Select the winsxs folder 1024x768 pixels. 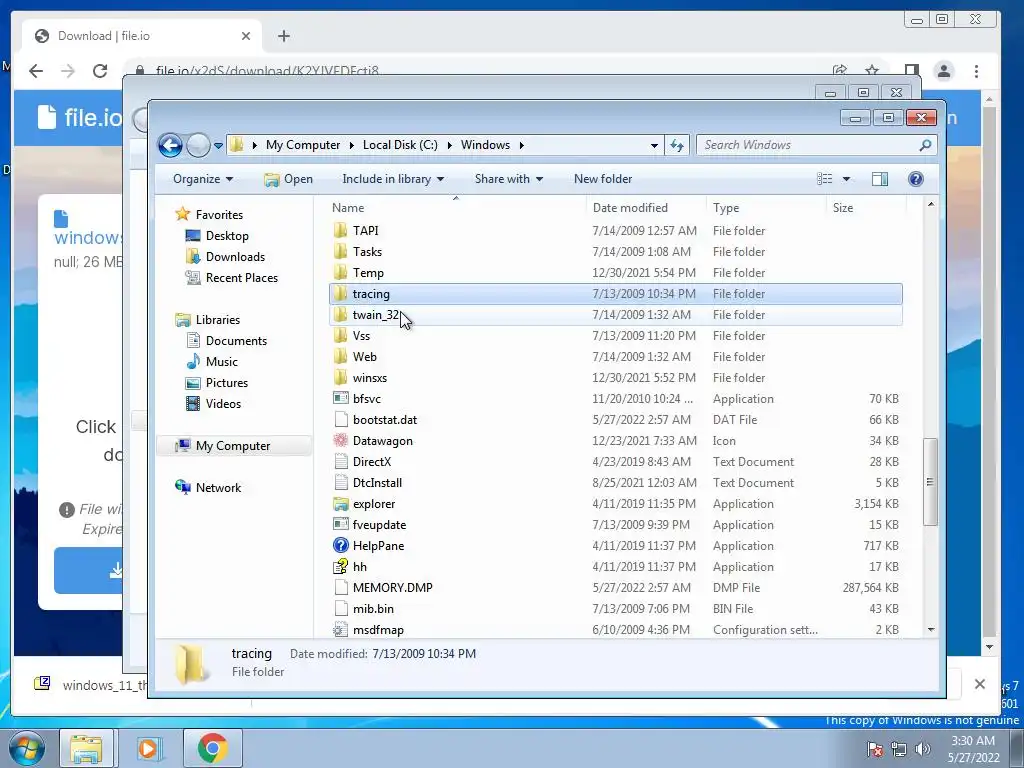[616, 377]
